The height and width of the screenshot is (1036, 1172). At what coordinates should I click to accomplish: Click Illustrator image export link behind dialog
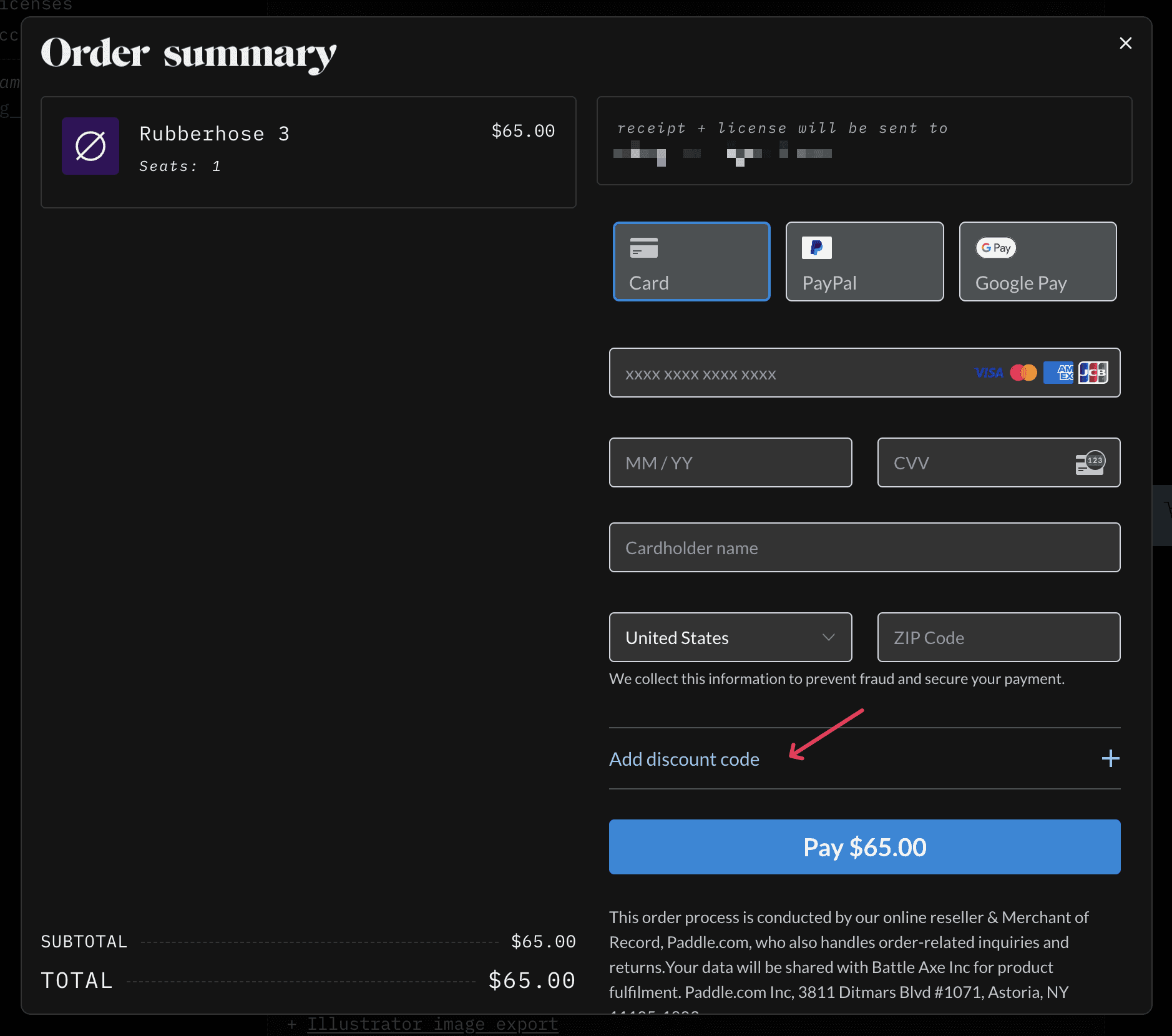432,1024
